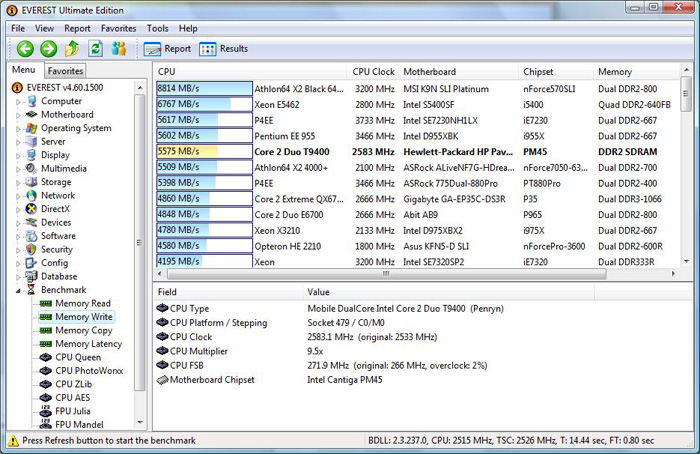This screenshot has width=700, height=454.
Task: Select the CPU Queen benchmark
Action: (x=78, y=358)
